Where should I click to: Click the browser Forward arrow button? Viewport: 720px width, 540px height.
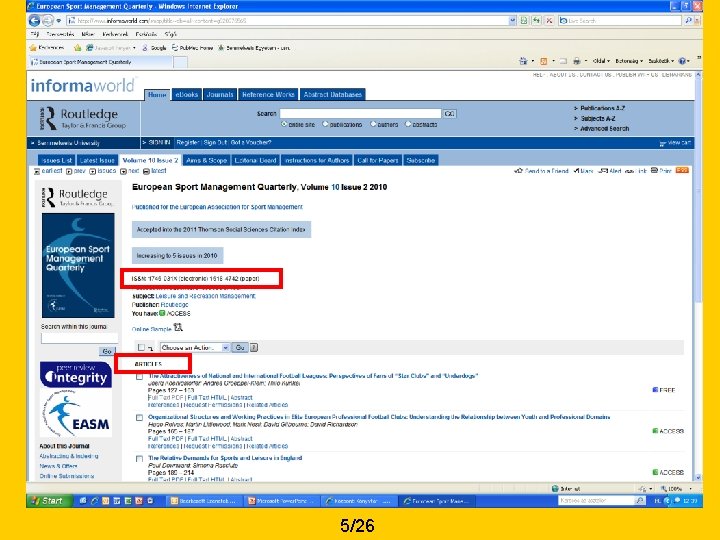coord(47,21)
